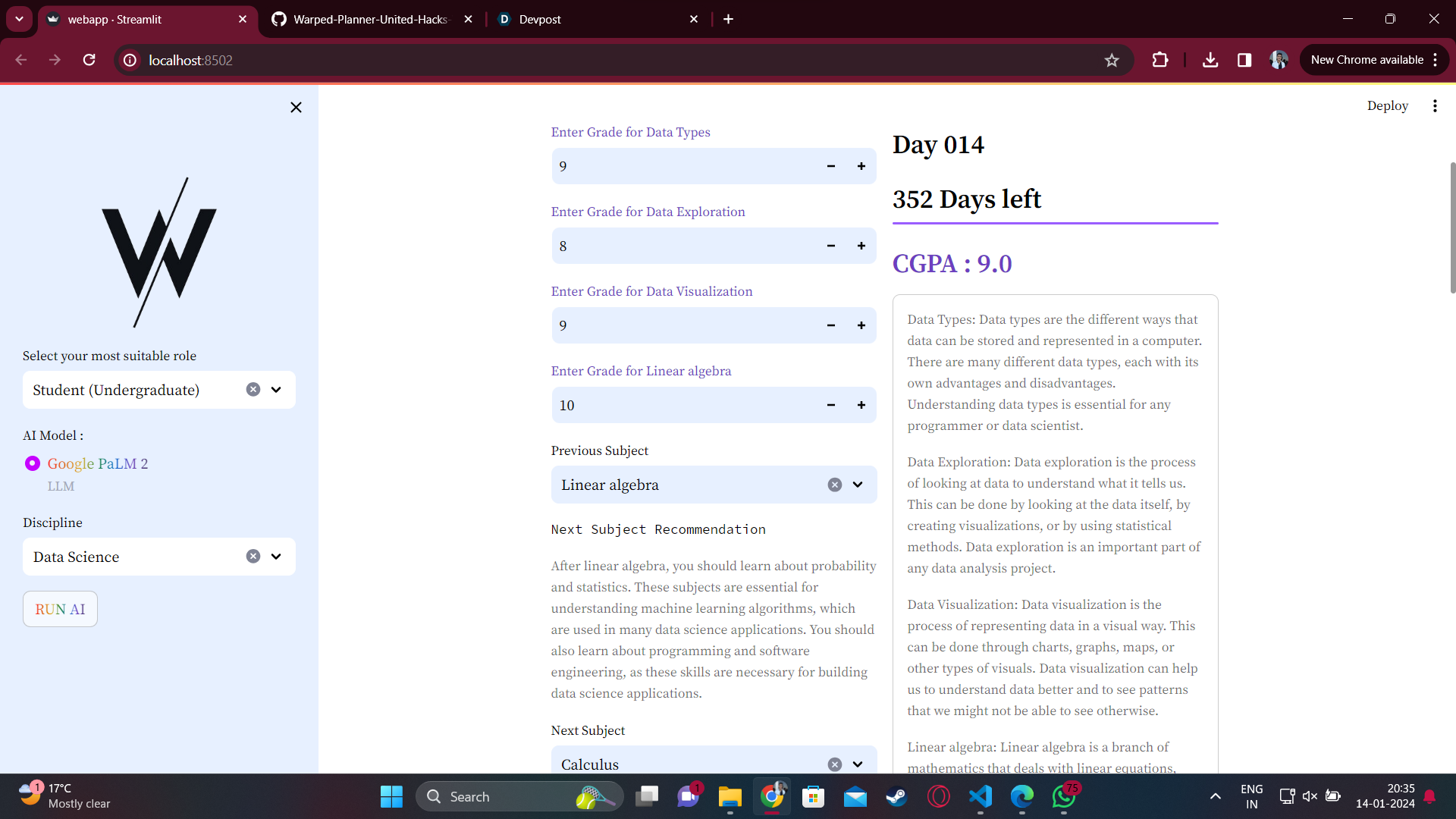This screenshot has height=819, width=1456.
Task: Click the Deploy button
Action: (x=1387, y=106)
